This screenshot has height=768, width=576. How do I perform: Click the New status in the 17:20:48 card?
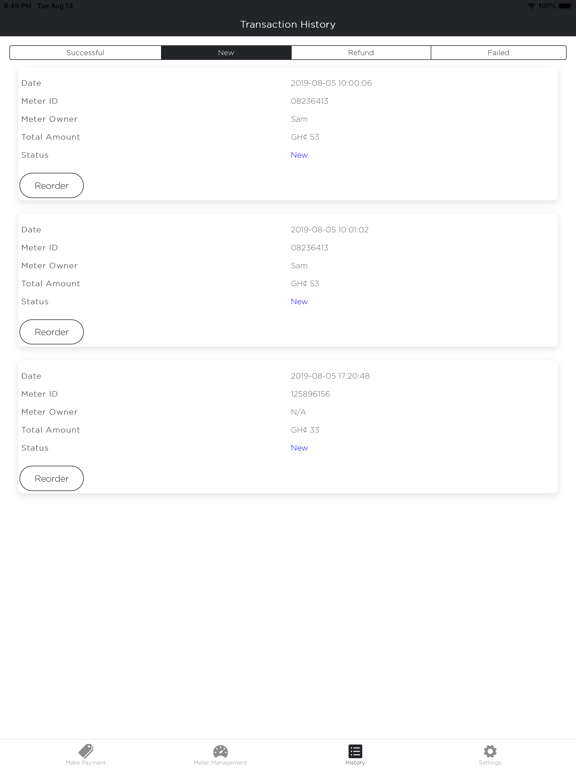[299, 448]
